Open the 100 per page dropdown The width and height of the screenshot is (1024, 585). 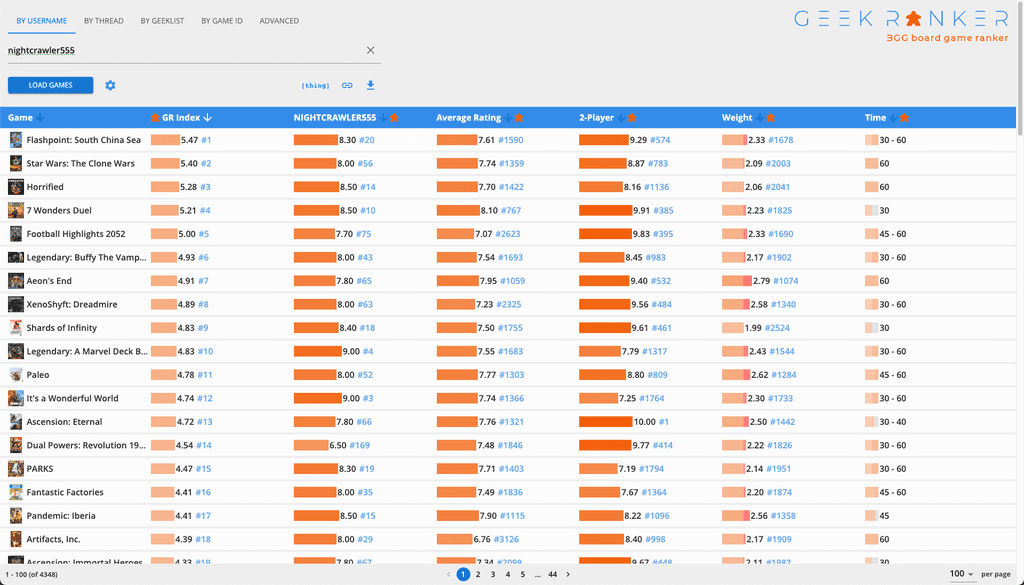pyautogui.click(x=961, y=574)
